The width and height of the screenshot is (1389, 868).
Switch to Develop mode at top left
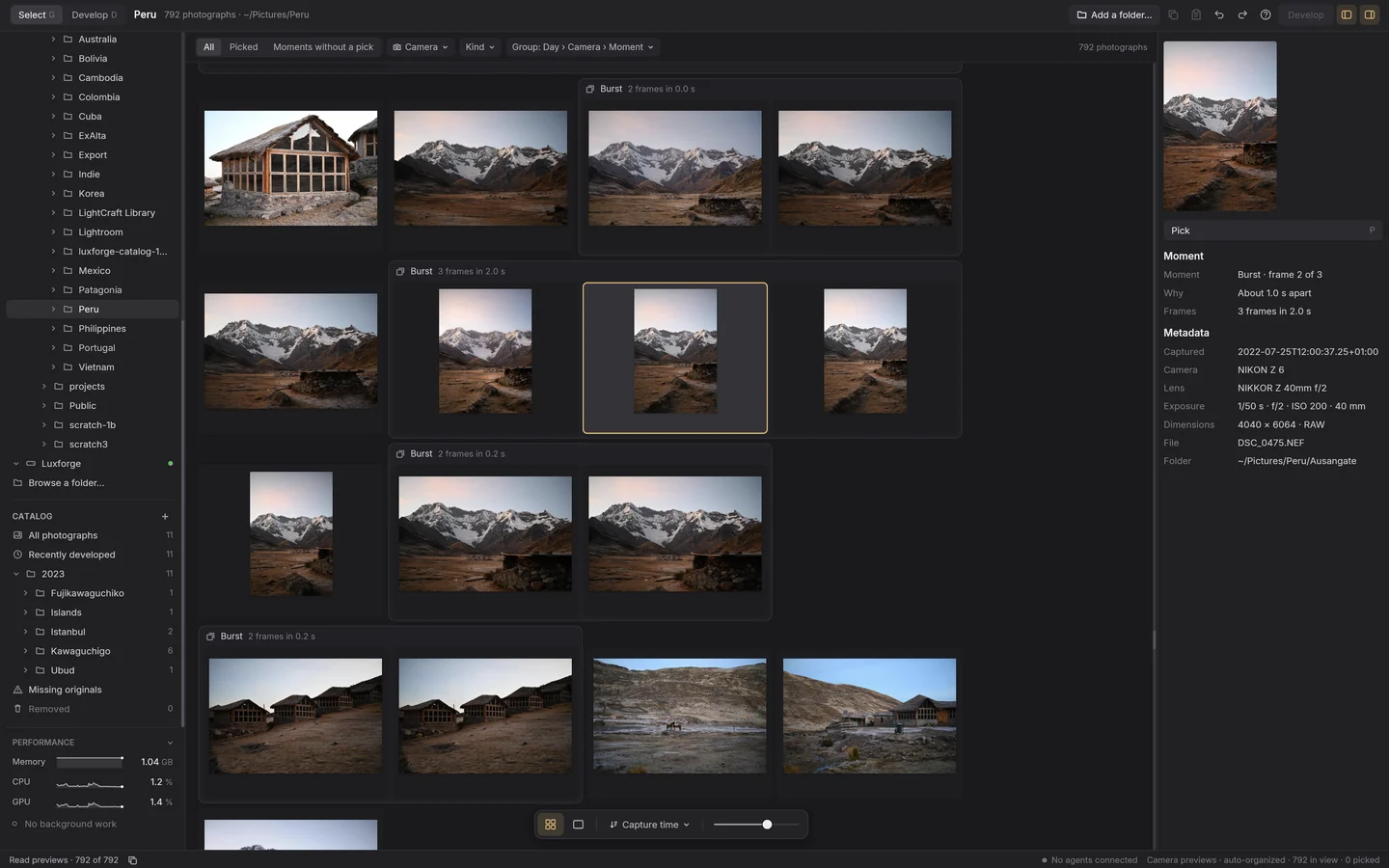click(x=94, y=14)
